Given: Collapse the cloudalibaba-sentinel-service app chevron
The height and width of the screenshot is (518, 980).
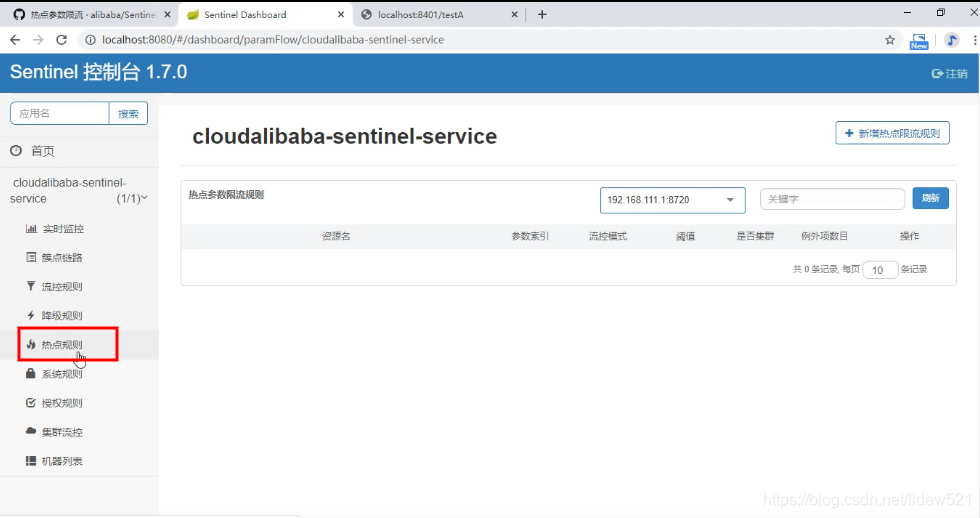Looking at the screenshot, I should tap(144, 197).
